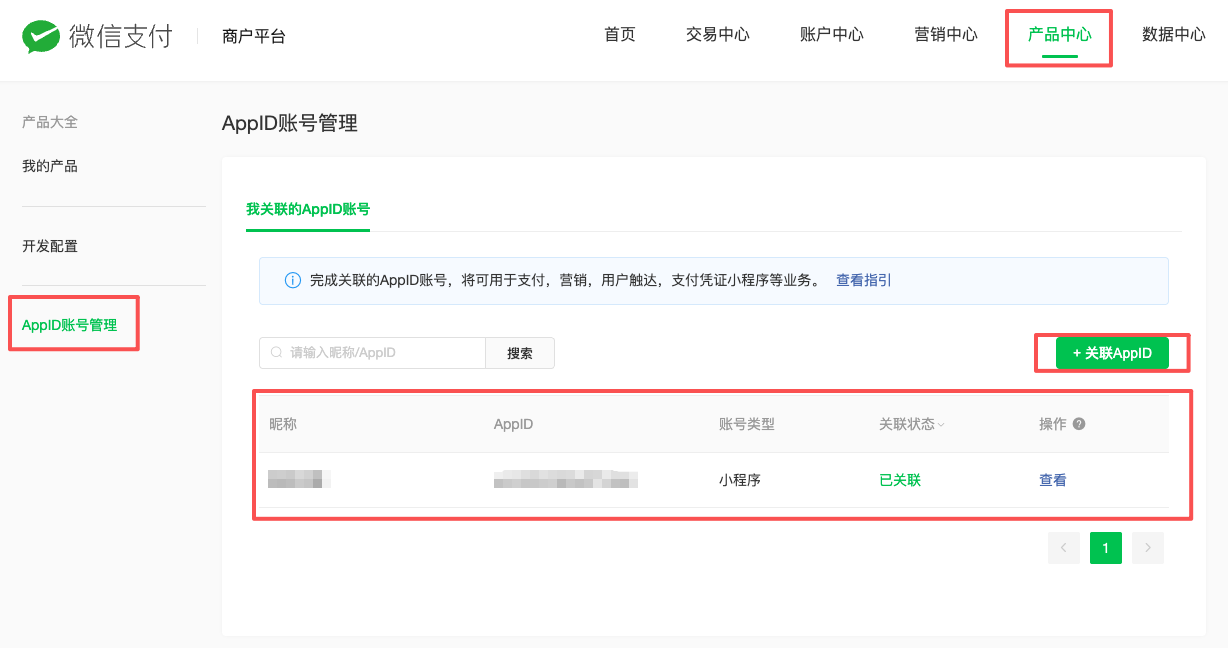Click the 已关联 status text

(x=900, y=480)
